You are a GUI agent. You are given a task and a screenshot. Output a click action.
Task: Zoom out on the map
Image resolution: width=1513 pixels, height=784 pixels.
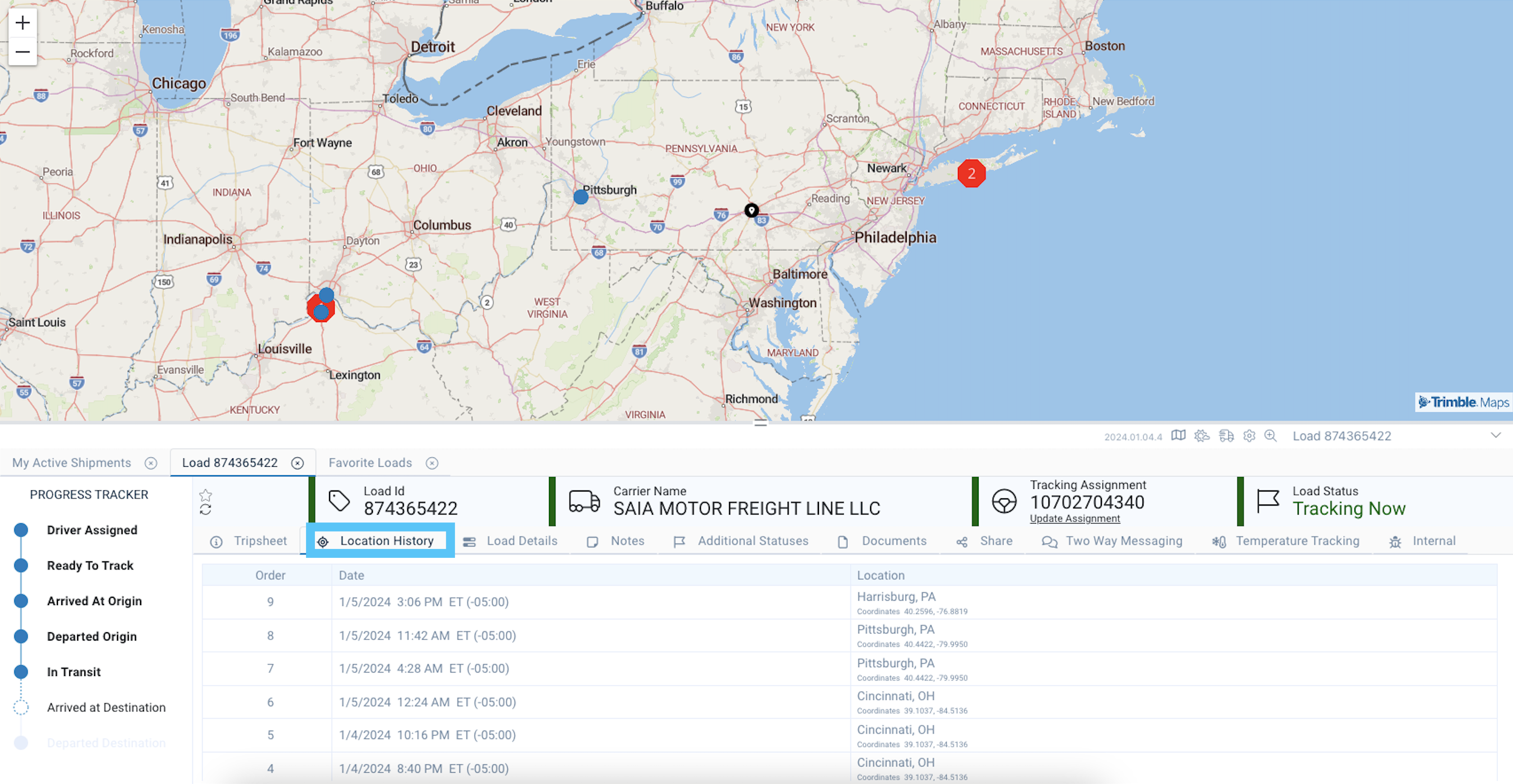(x=22, y=52)
